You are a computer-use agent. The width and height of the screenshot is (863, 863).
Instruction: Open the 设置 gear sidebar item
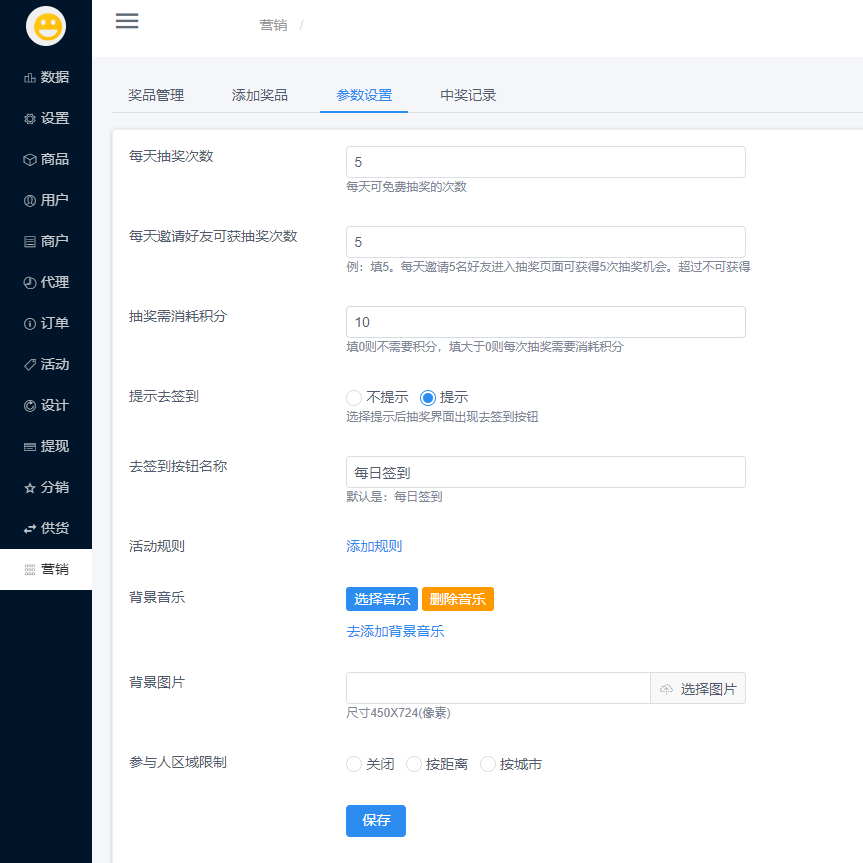tap(46, 118)
